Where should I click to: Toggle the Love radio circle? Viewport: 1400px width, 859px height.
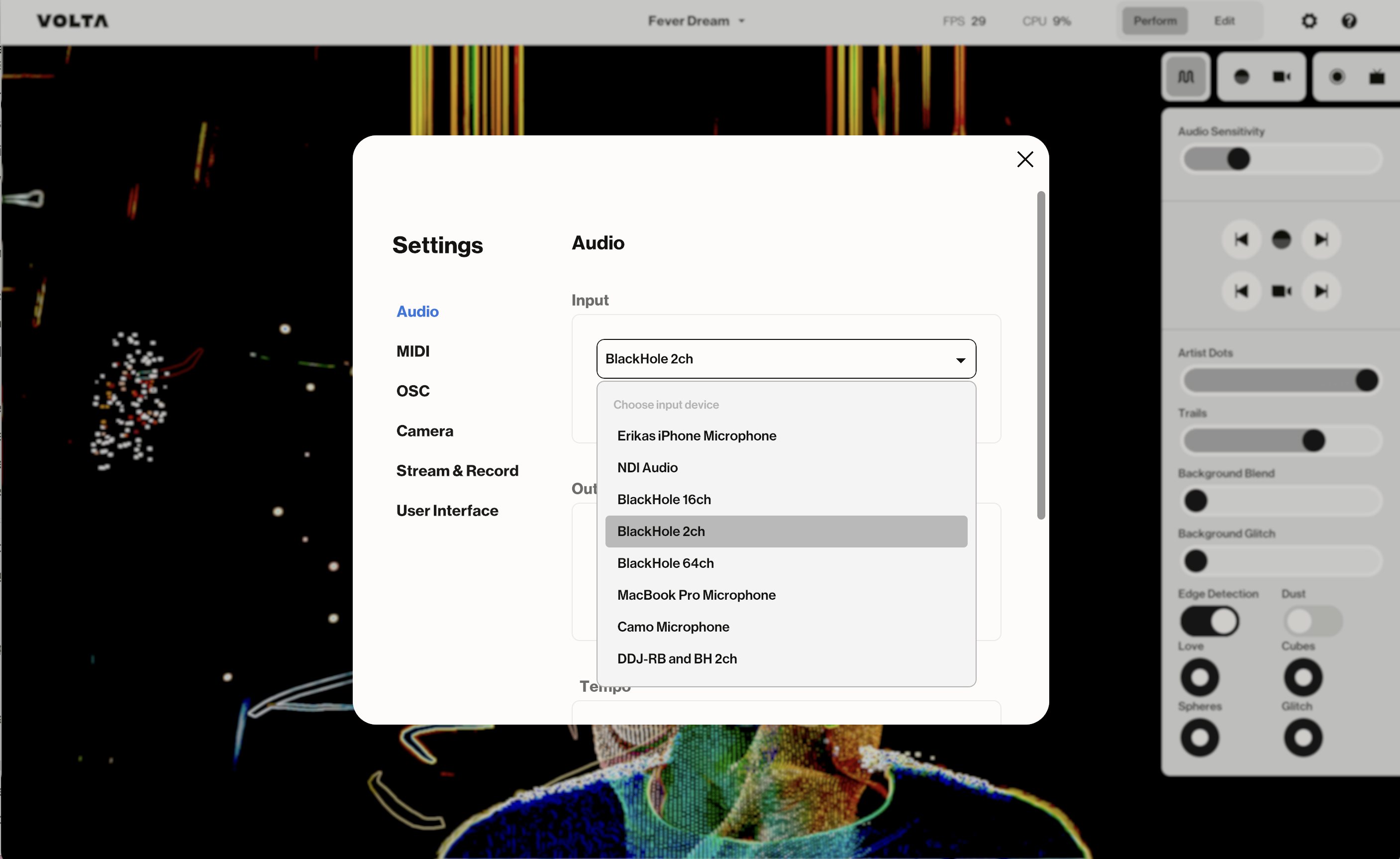(1200, 677)
